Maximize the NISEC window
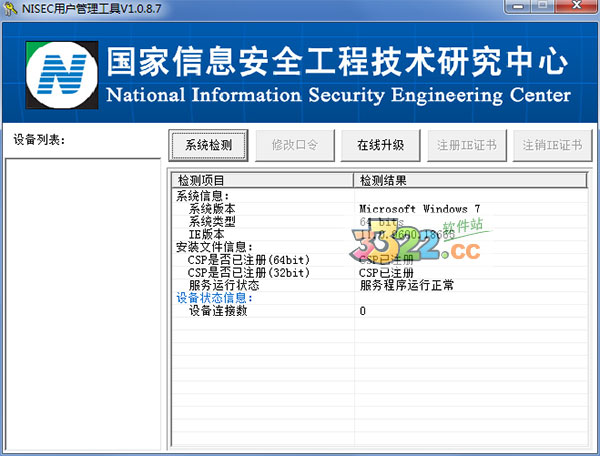The image size is (600, 456). [542, 6]
